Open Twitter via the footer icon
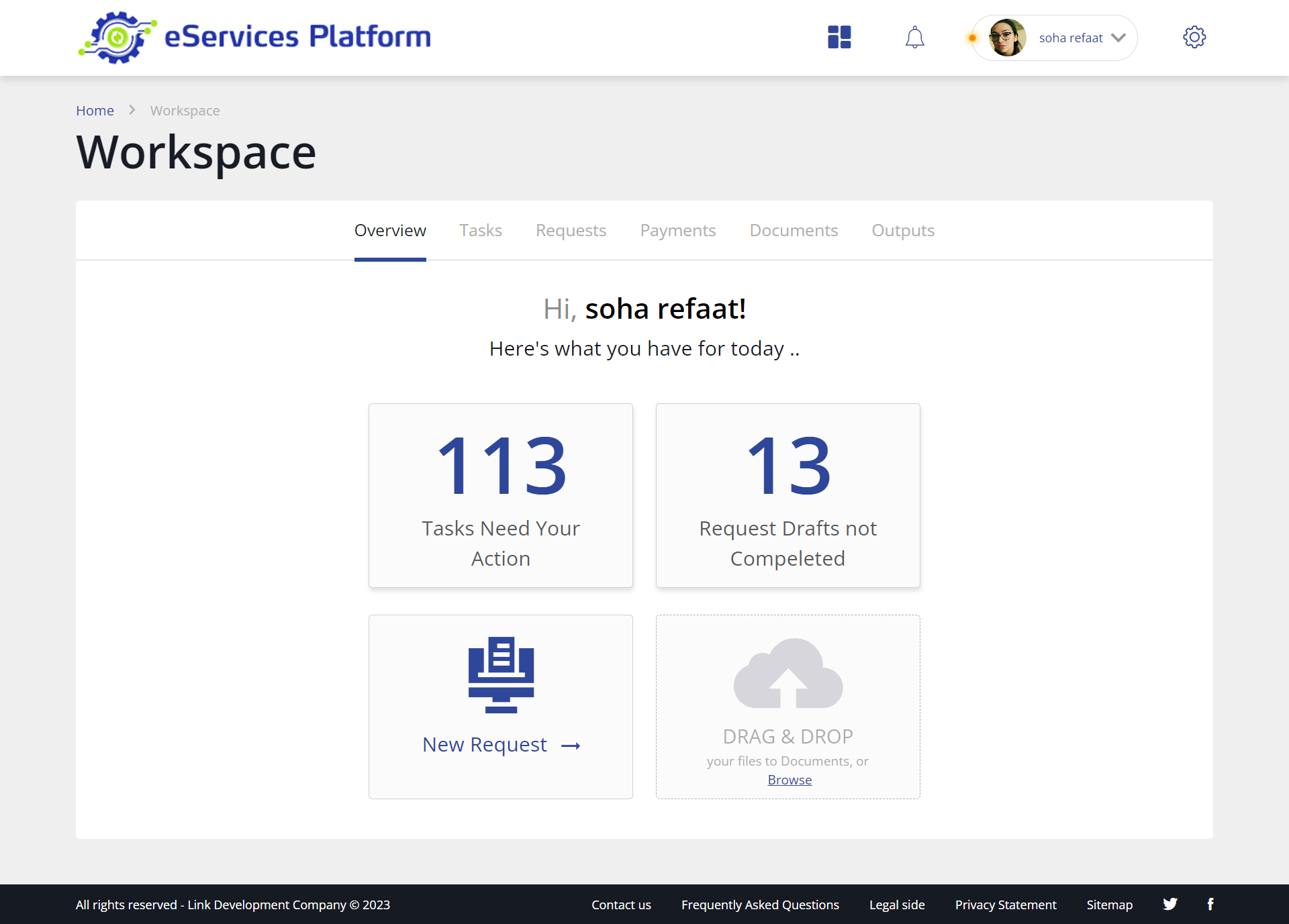The width and height of the screenshot is (1289, 924). (1170, 904)
